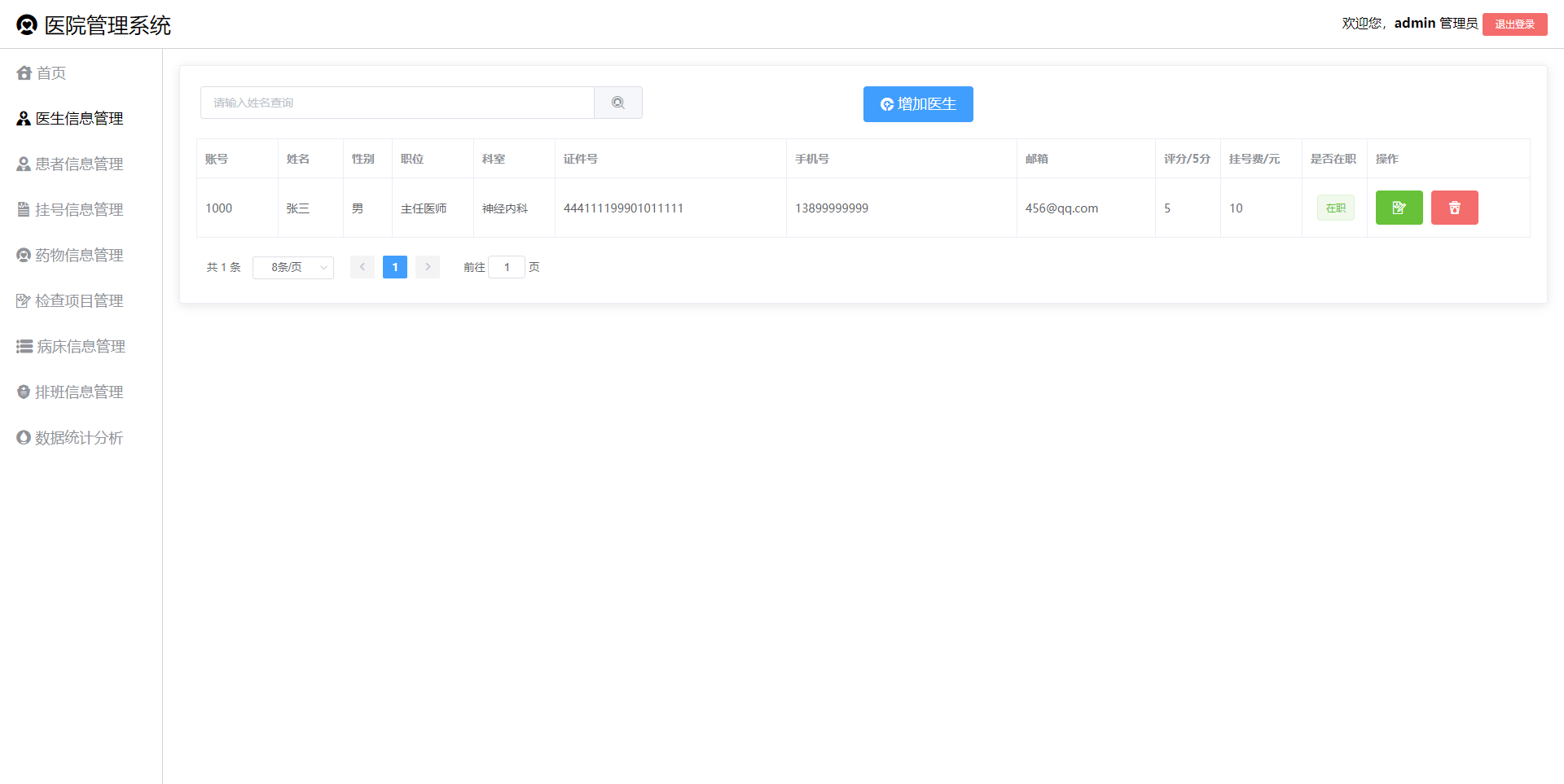The width and height of the screenshot is (1564, 784).
Task: Click the home icon beside 首页
Action: coord(24,73)
